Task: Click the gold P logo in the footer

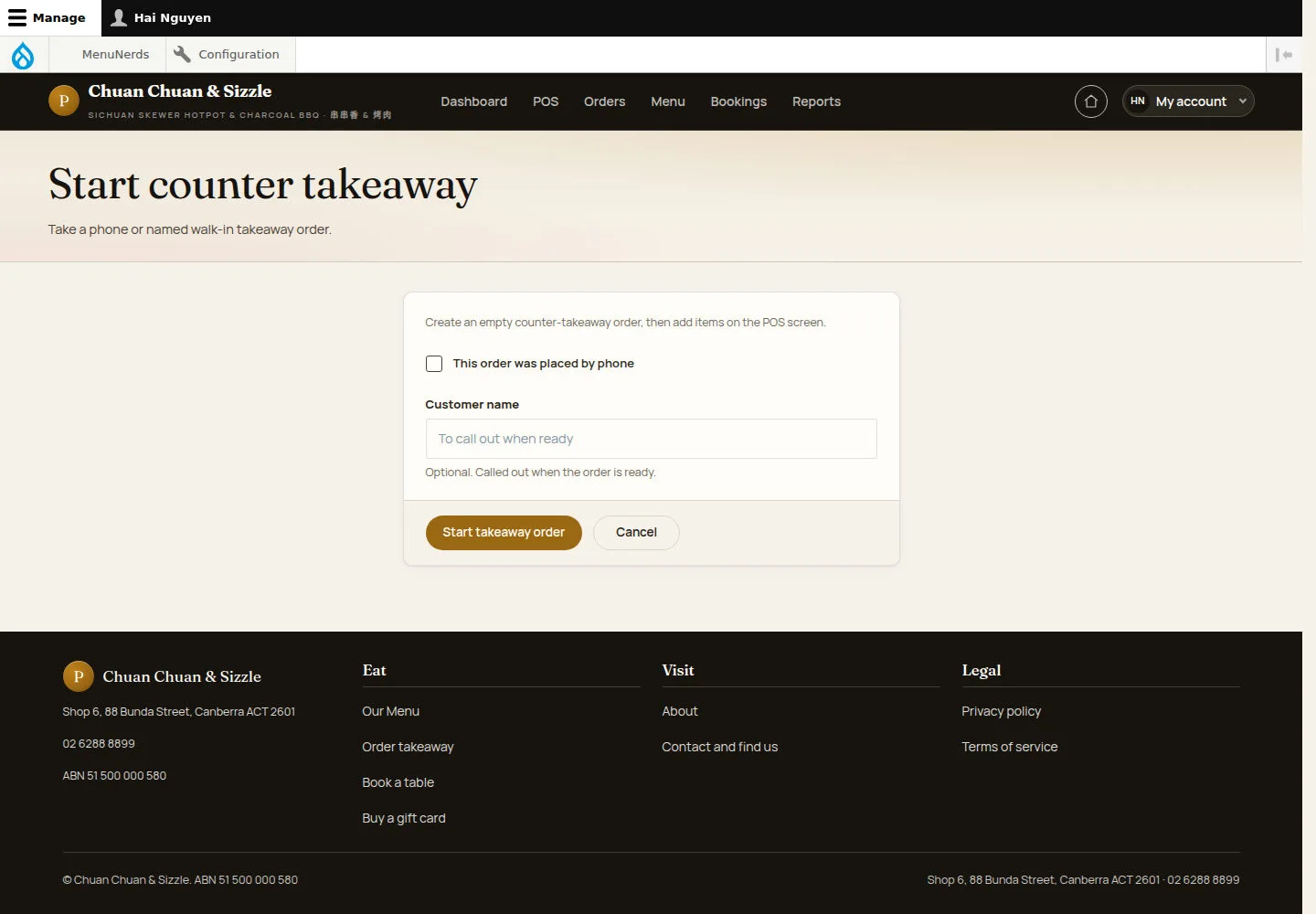Action: [79, 676]
